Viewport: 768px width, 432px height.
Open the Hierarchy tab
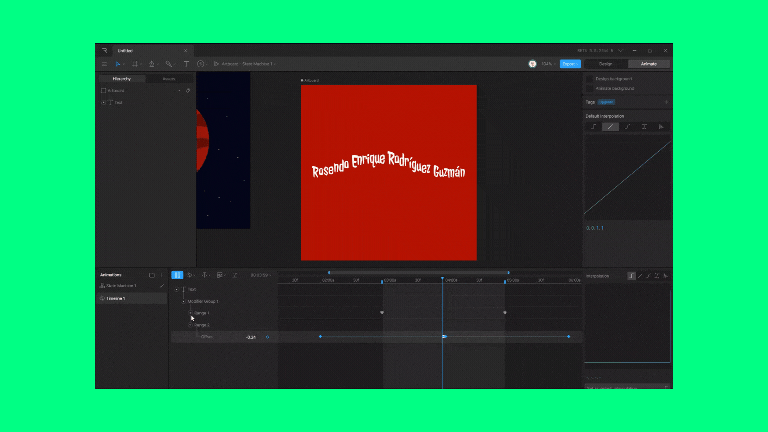click(121, 78)
